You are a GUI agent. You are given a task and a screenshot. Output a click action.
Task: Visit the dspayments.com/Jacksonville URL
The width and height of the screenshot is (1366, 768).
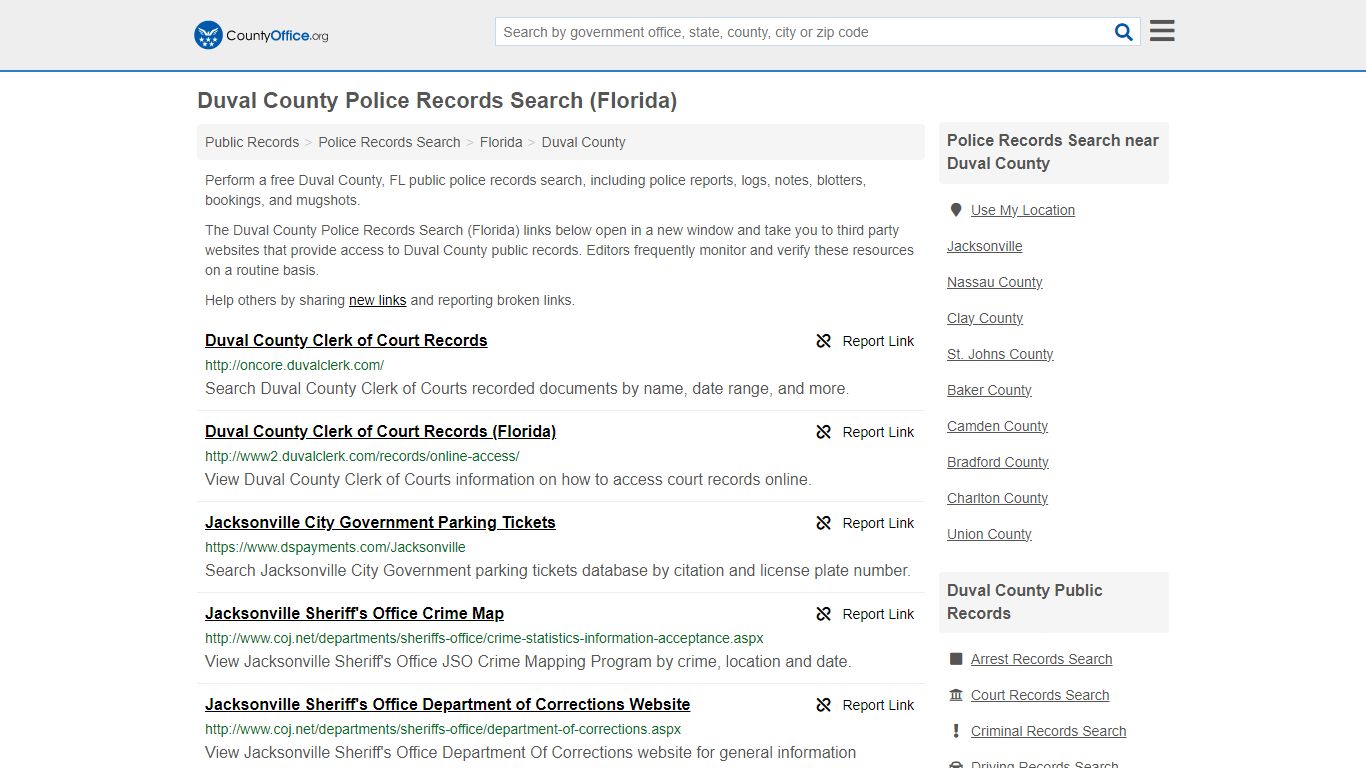click(335, 547)
